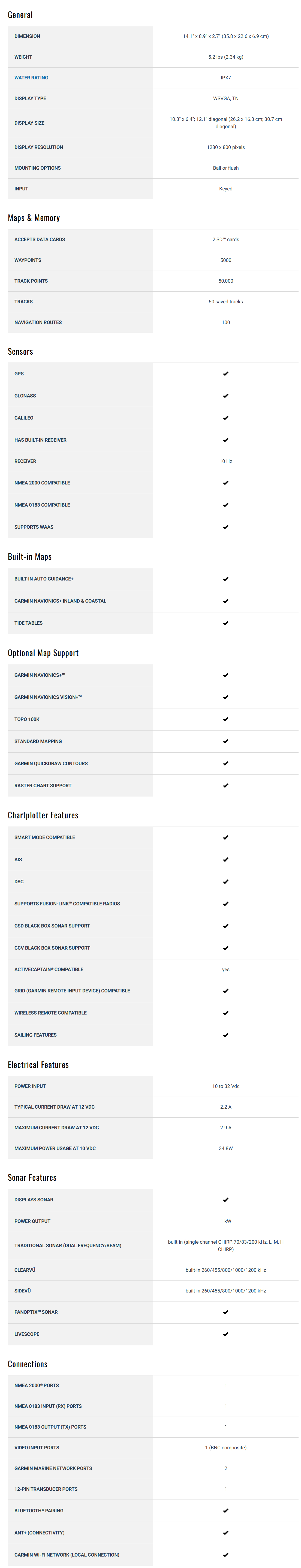Click the GPS checkmark icon
301x1568 pixels.
(x=225, y=374)
